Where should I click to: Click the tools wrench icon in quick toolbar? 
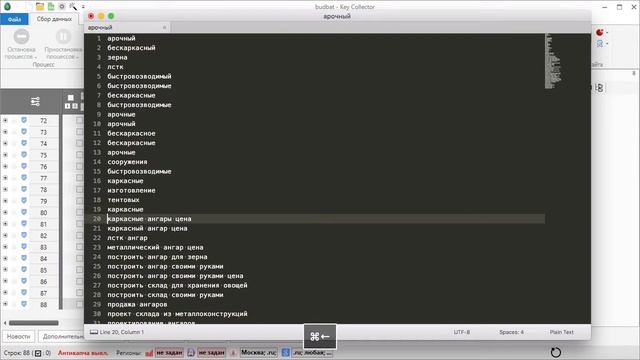point(73,6)
